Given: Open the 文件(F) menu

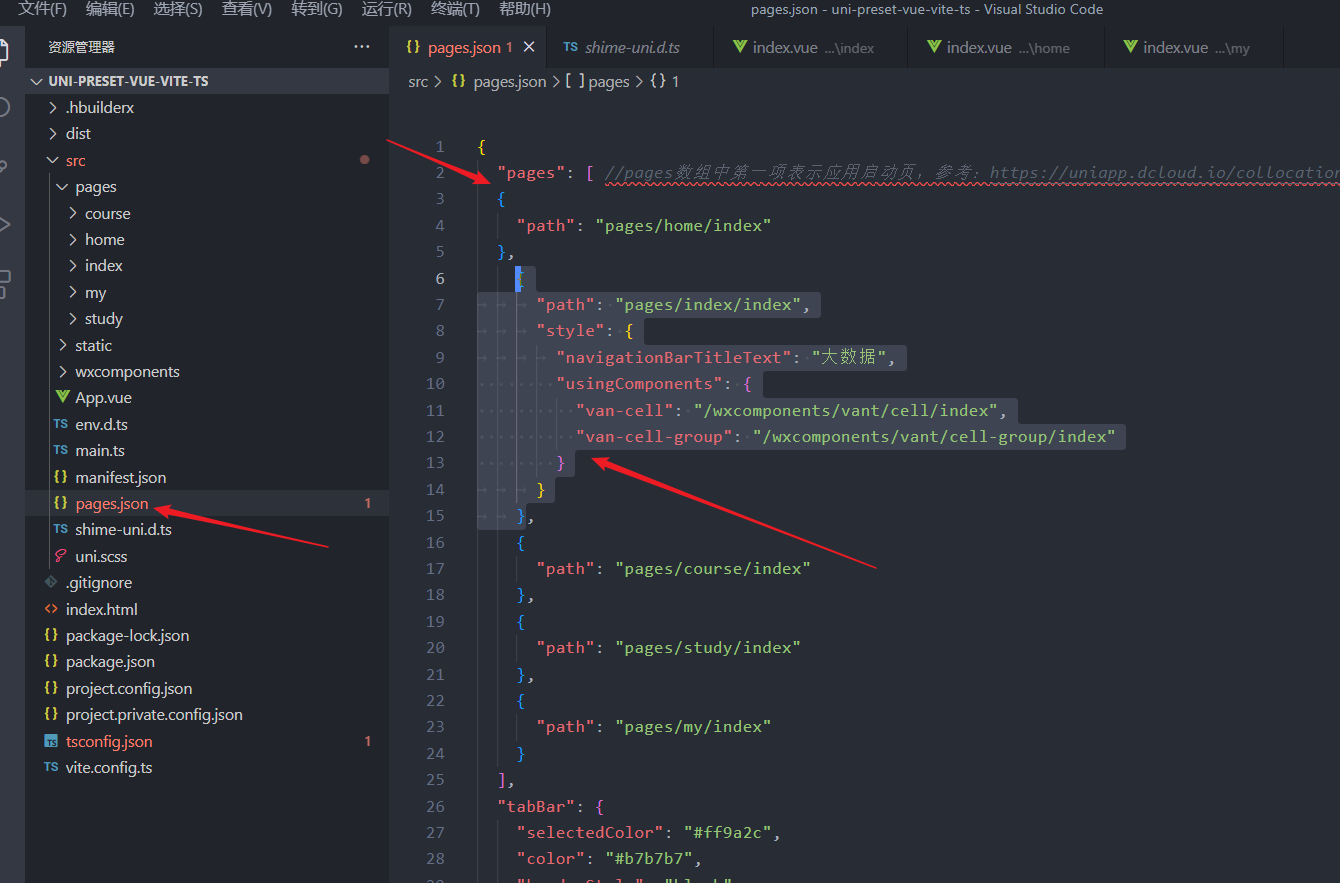Looking at the screenshot, I should point(42,9).
